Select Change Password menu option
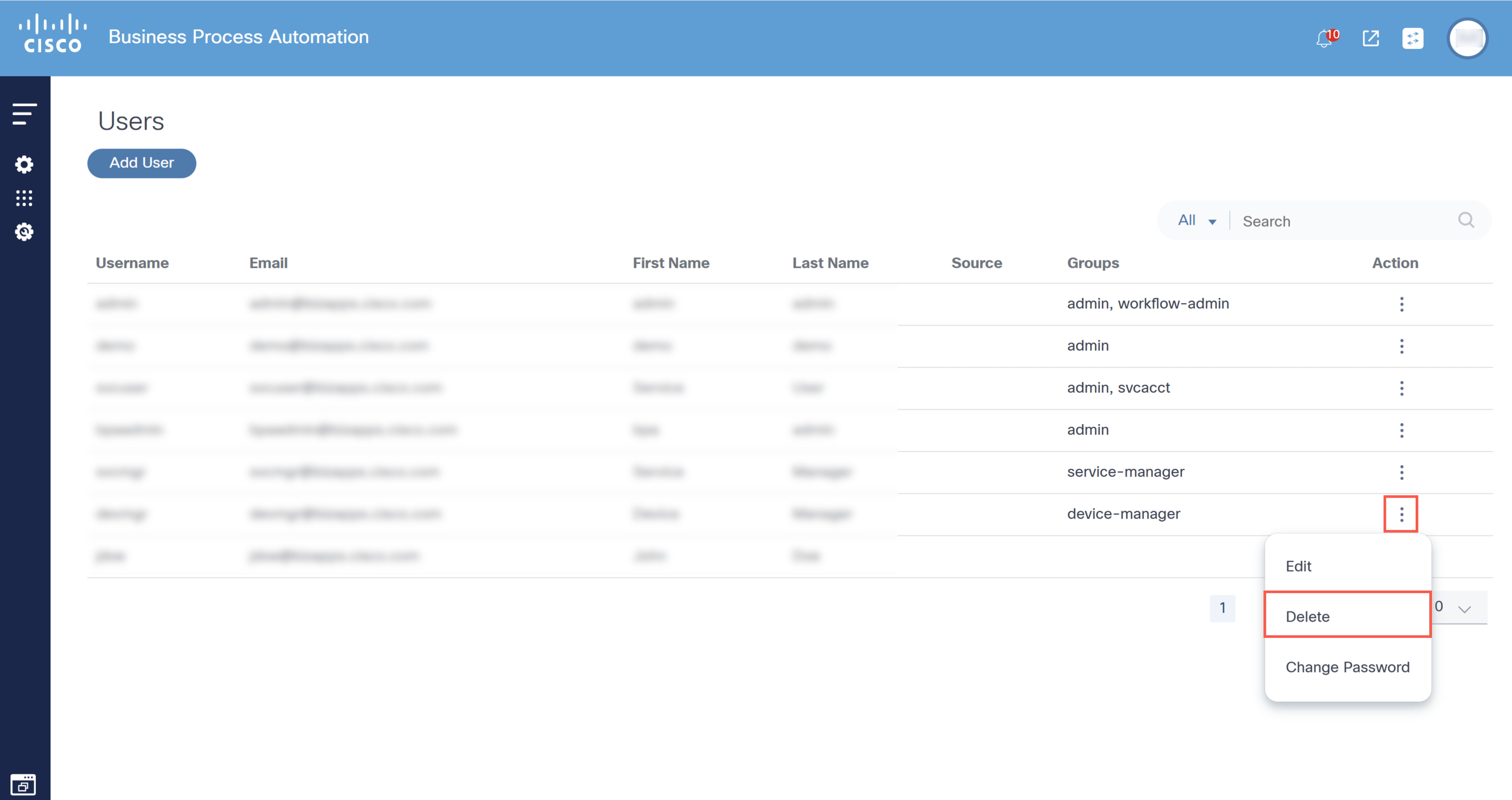1512x800 pixels. coord(1347,667)
